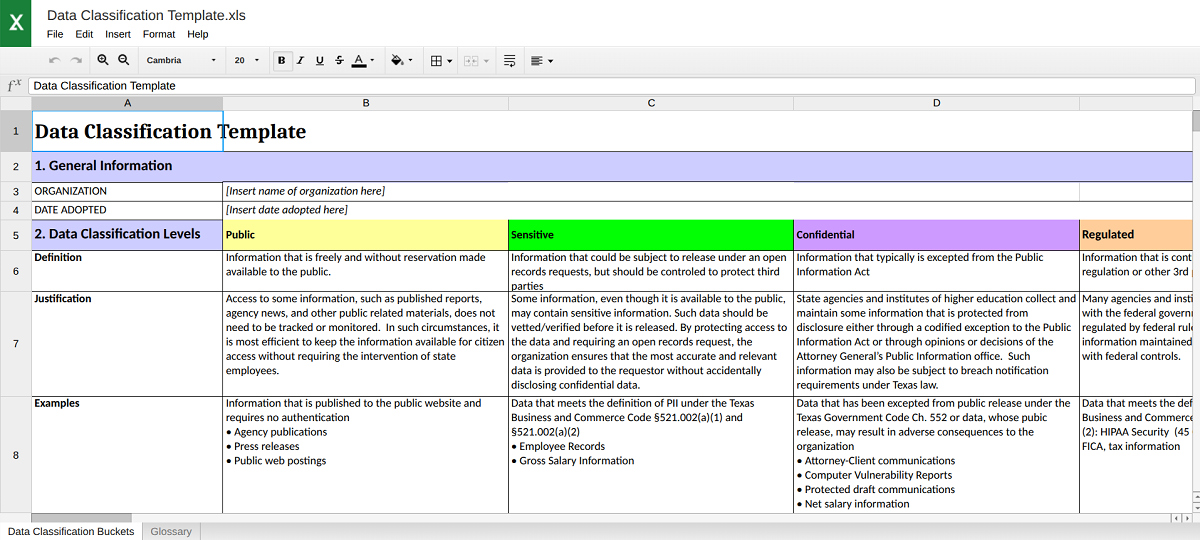
Task: Open the Edit menu
Action: [84, 34]
